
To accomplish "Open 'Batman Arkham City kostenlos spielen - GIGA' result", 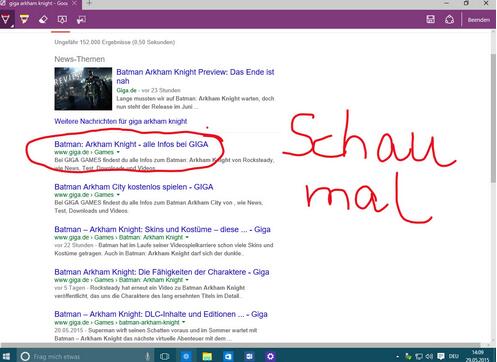I will click(134, 187).
